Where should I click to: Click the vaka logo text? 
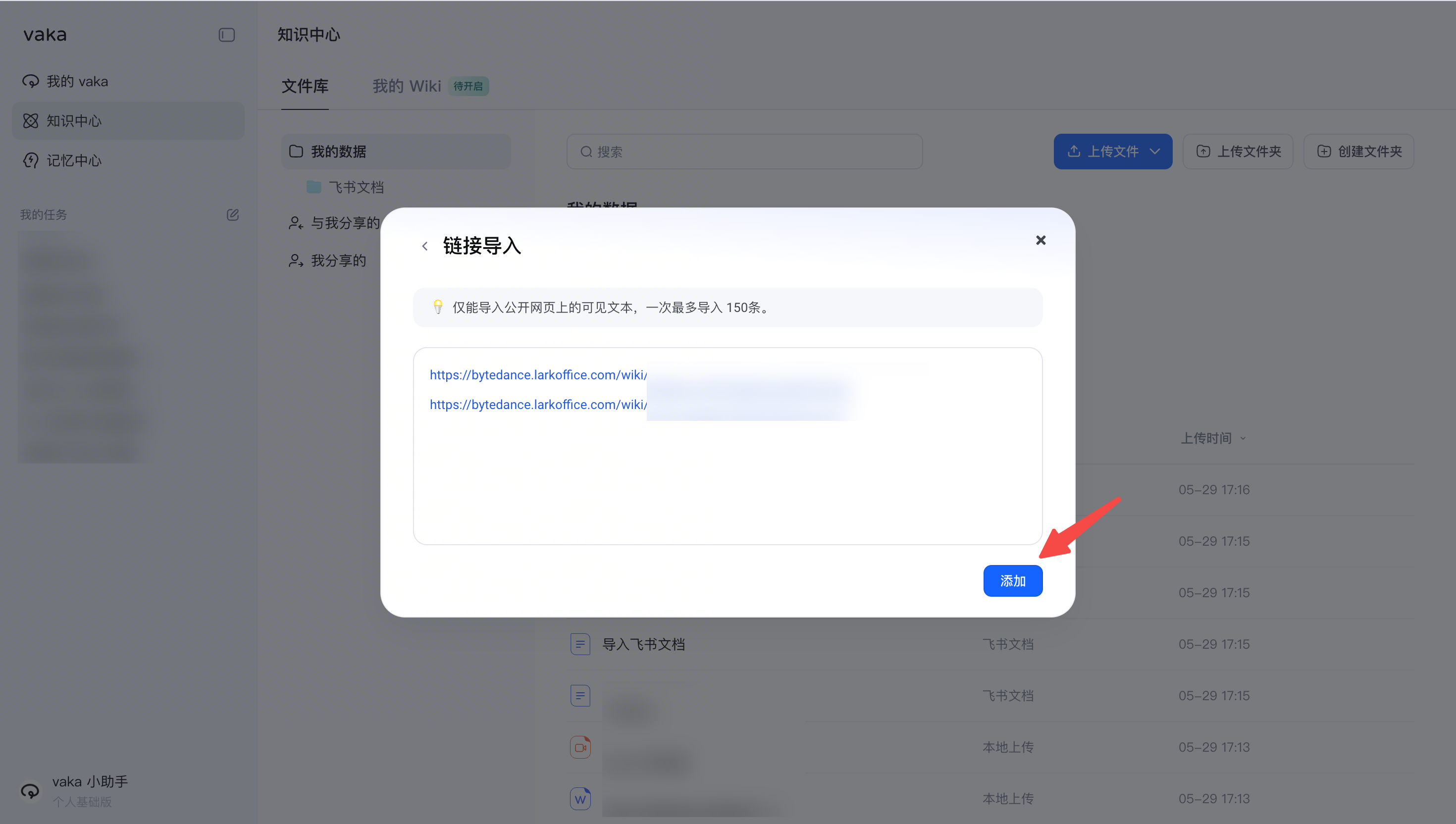click(45, 35)
